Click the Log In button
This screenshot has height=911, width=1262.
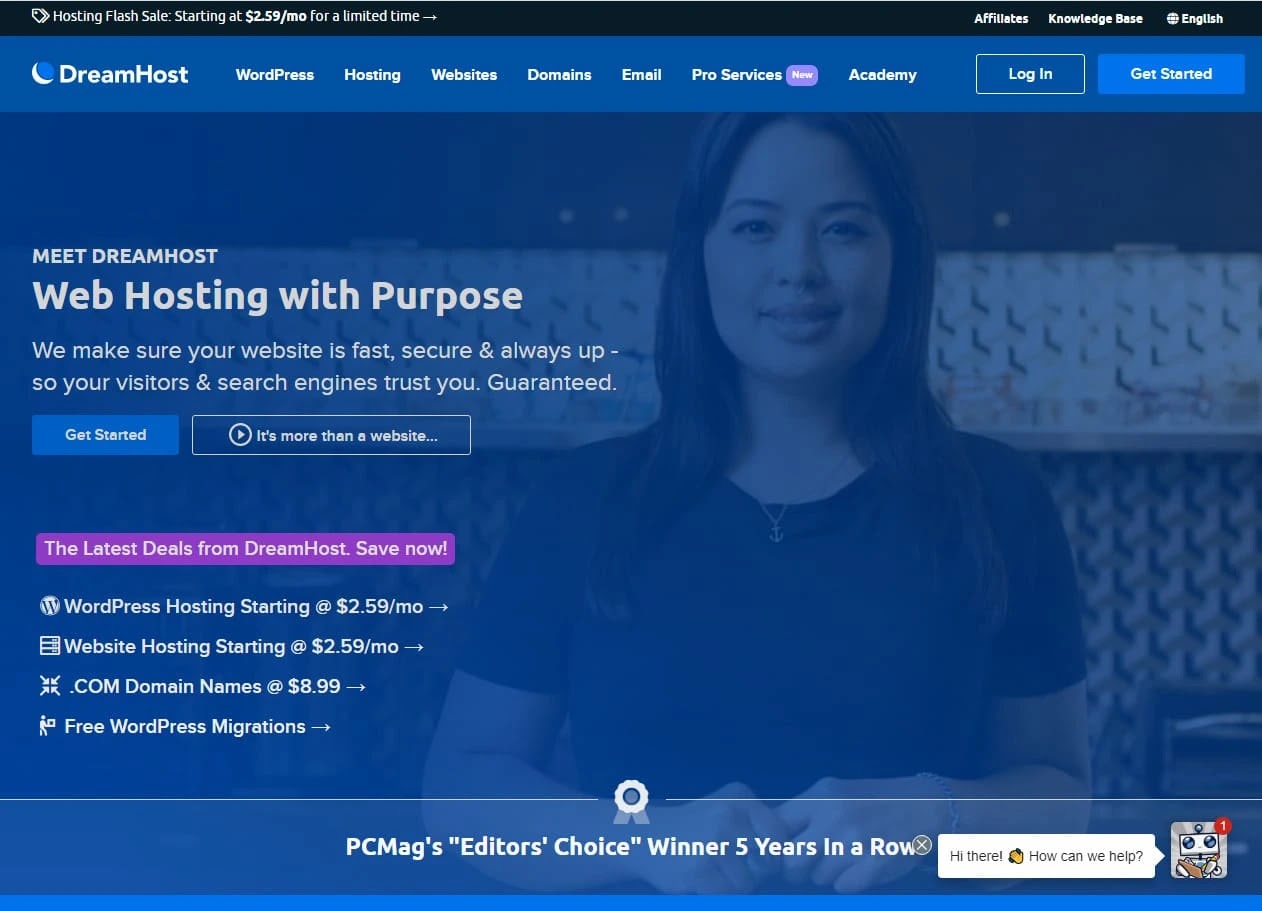click(1030, 74)
